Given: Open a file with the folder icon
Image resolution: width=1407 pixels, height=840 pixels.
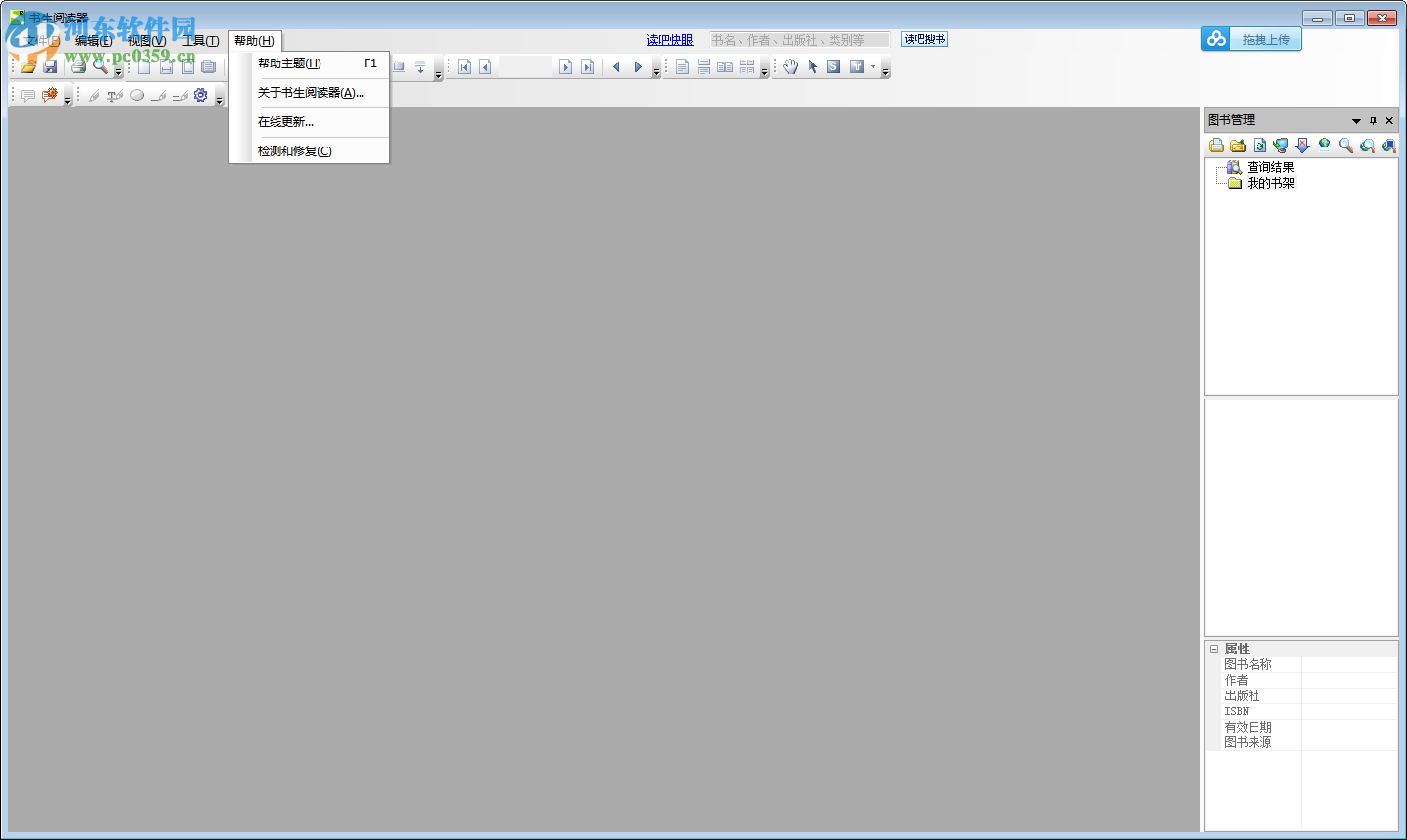Looking at the screenshot, I should coord(28,66).
